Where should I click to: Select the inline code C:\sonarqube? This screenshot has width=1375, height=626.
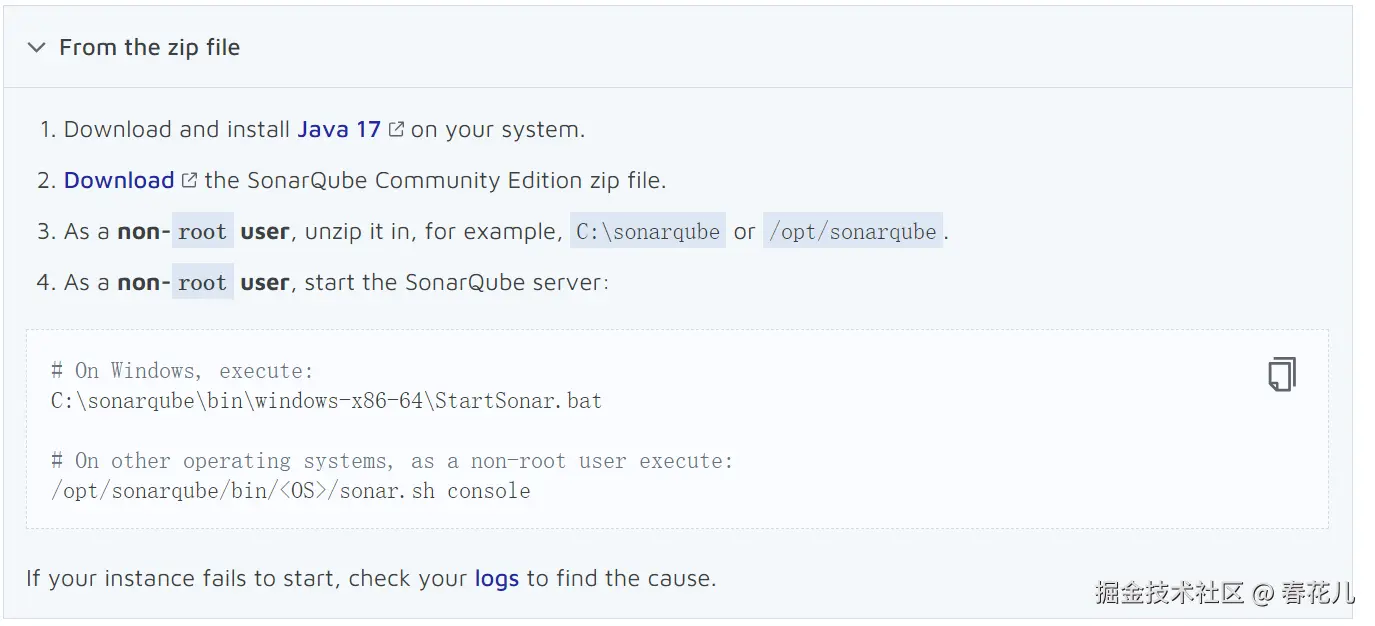pos(647,231)
